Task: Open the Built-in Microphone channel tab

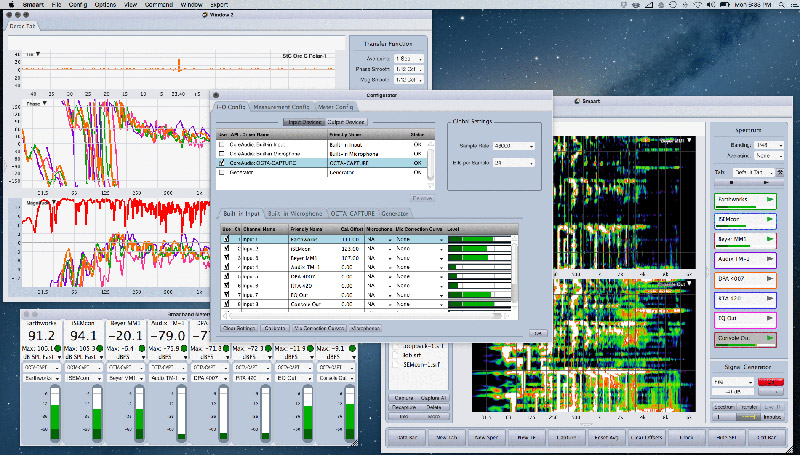Action: tap(295, 213)
